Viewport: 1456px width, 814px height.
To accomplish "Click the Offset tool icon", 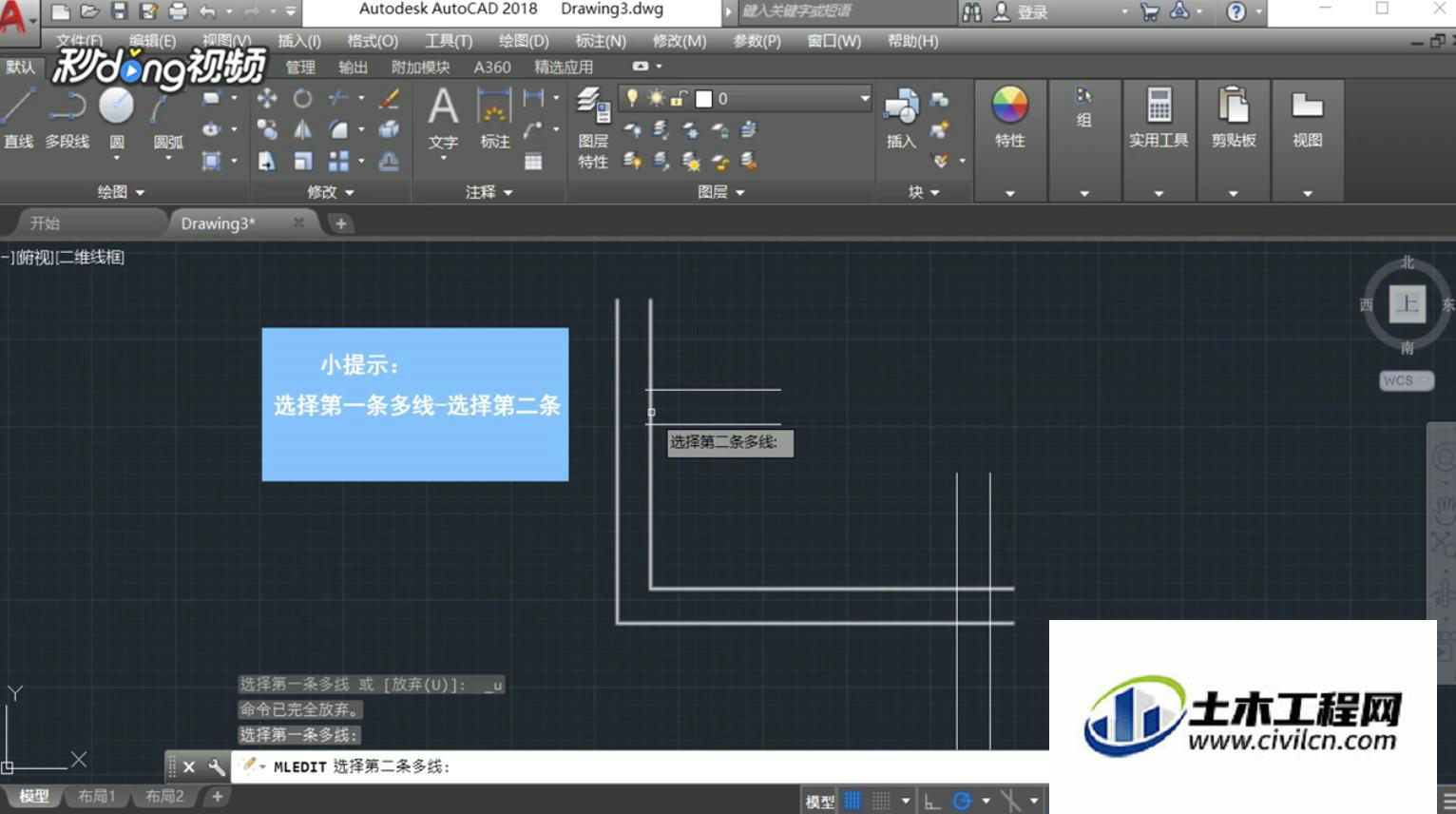I will pyautogui.click(x=389, y=162).
